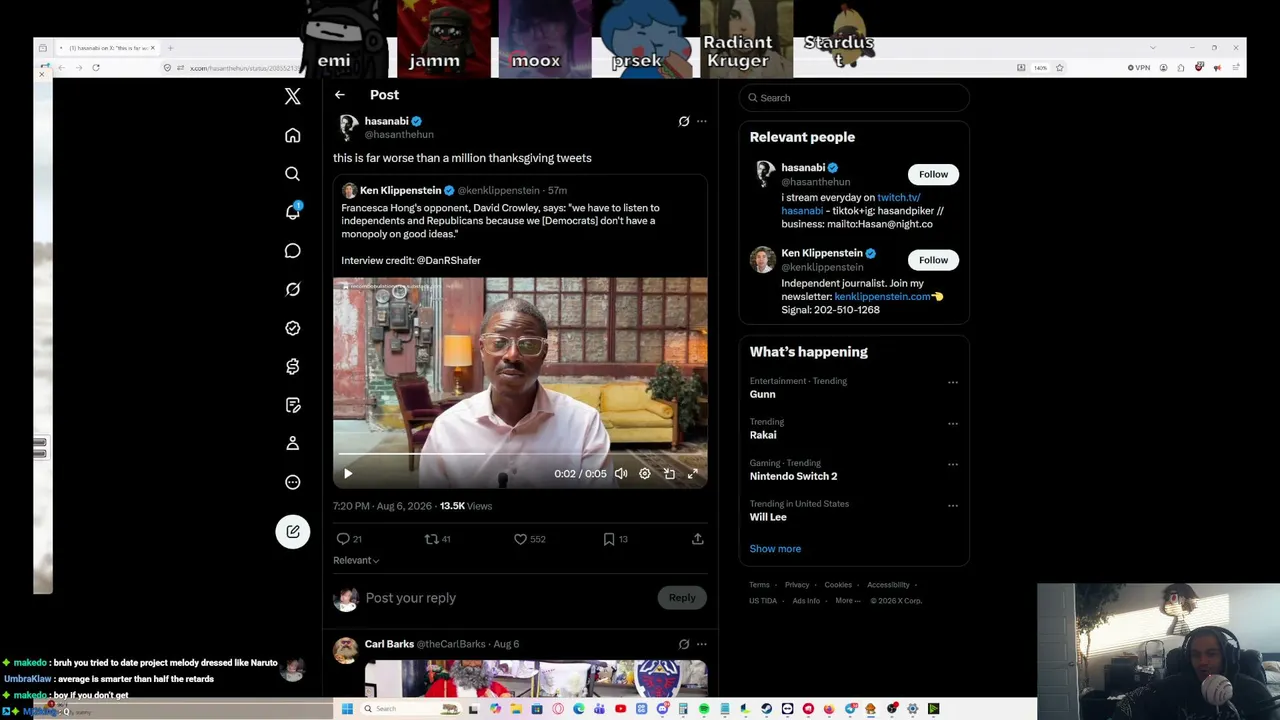Open the dollar-sign monetization icon in sidebar
Image resolution: width=1280 pixels, height=720 pixels.
pyautogui.click(x=292, y=367)
